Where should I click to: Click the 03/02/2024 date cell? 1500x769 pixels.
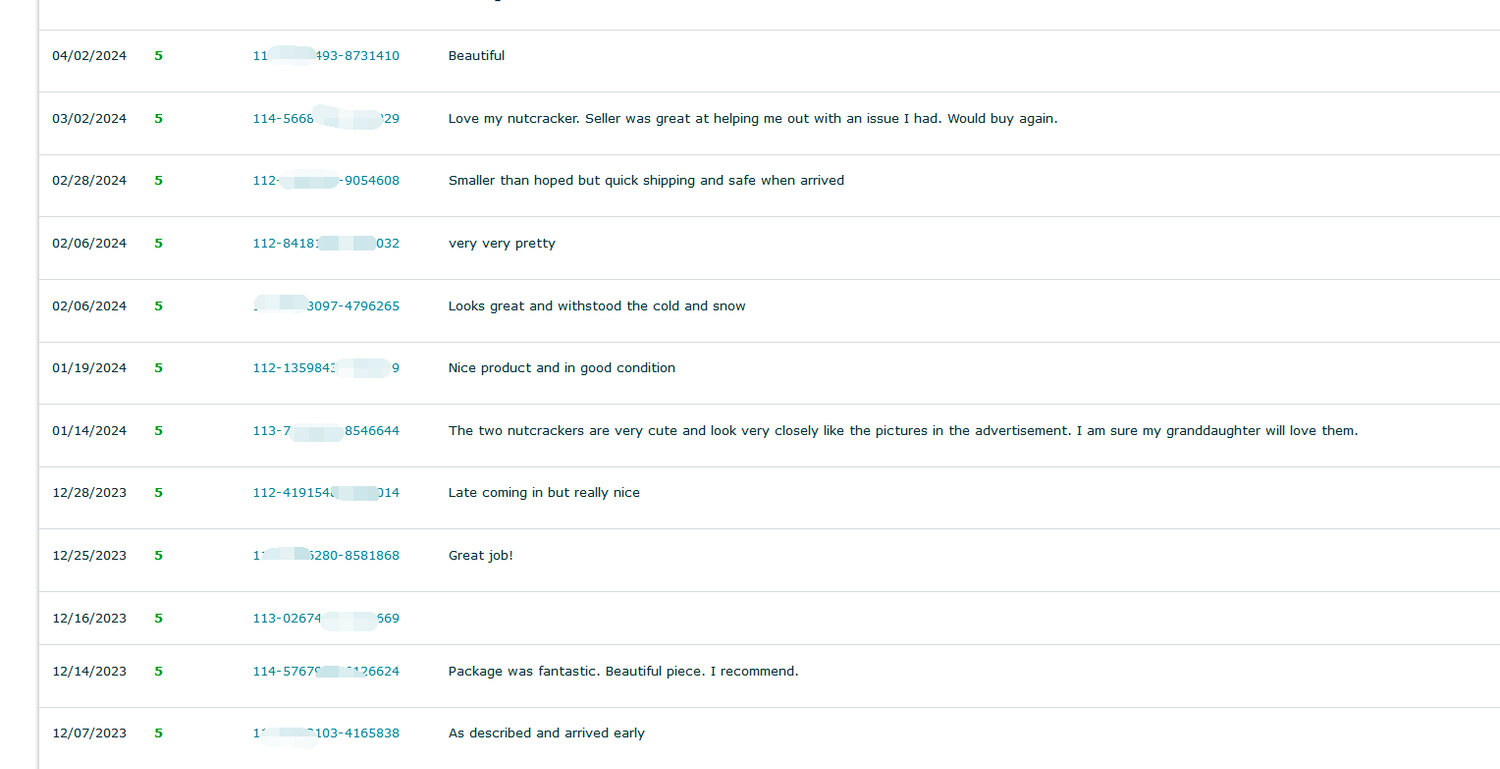click(x=90, y=119)
